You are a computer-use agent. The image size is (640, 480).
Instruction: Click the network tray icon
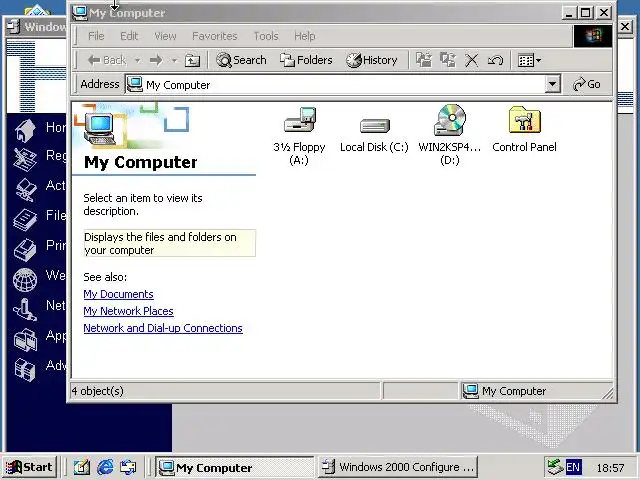pyautogui.click(x=555, y=467)
